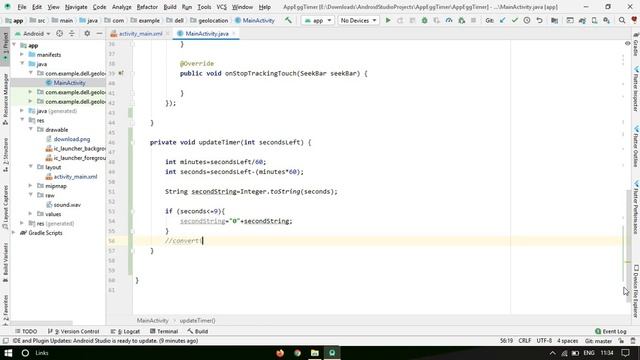This screenshot has height=360, width=640.
Task: Open the AVD Manager phone icon
Action: [594, 20]
